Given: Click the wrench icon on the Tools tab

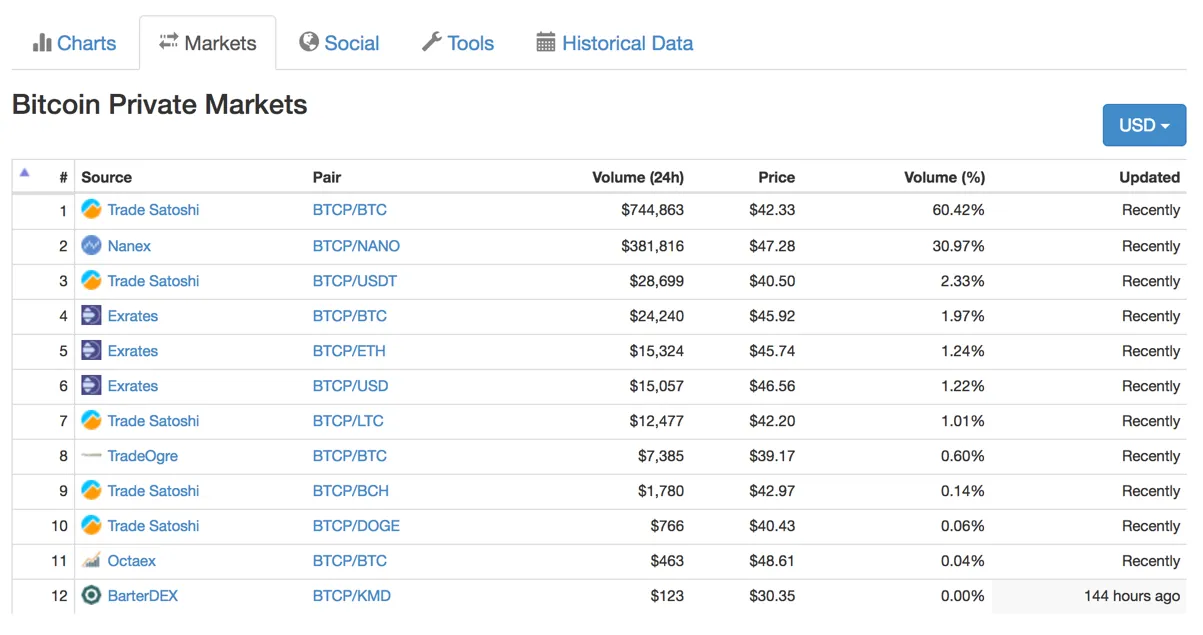Looking at the screenshot, I should pos(431,42).
